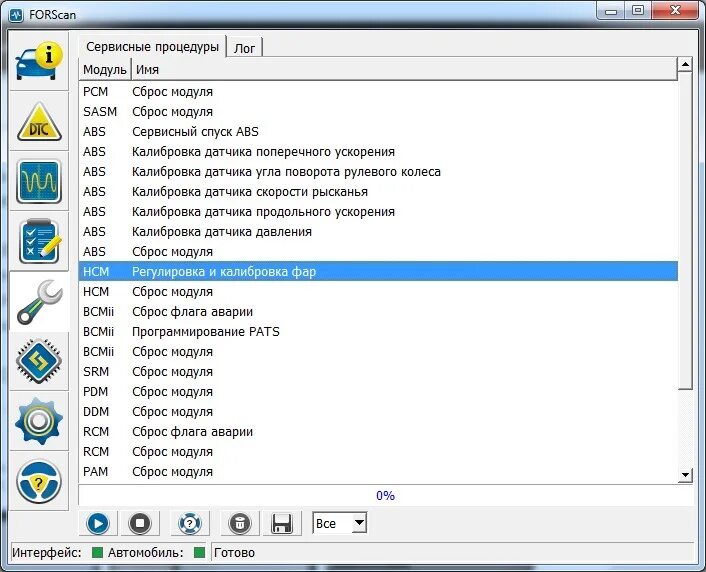
Task: Stop the running procedure
Action: (140, 523)
